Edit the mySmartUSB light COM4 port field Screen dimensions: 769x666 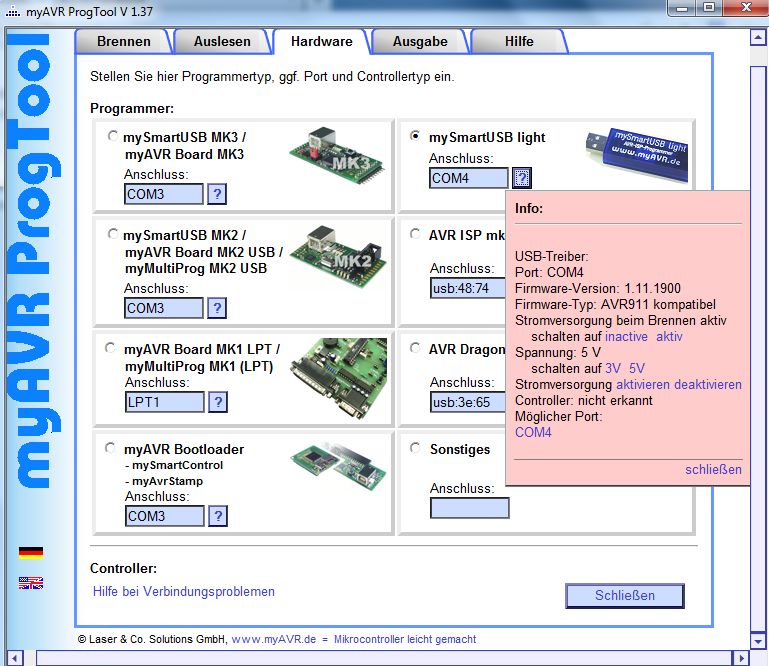tap(468, 178)
